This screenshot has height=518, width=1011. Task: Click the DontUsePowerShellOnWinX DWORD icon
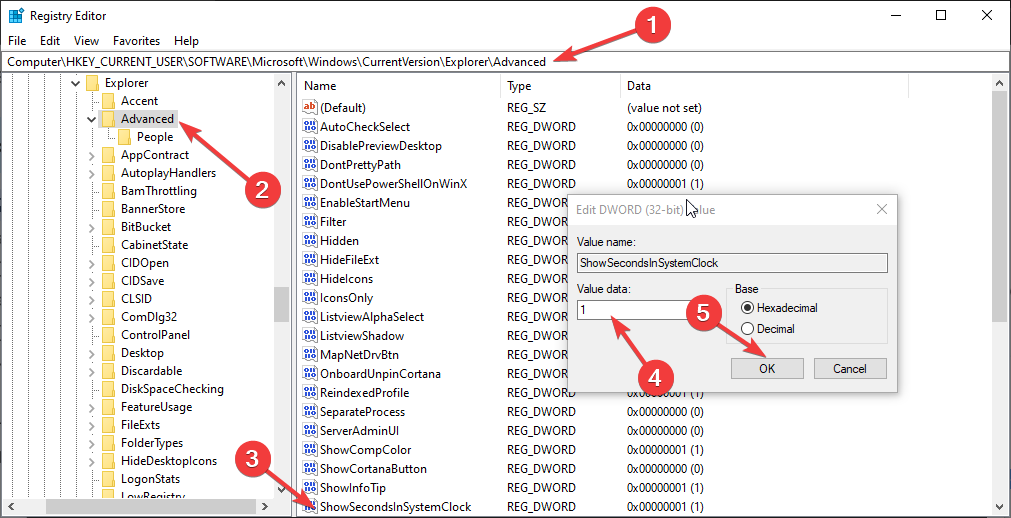[310, 184]
